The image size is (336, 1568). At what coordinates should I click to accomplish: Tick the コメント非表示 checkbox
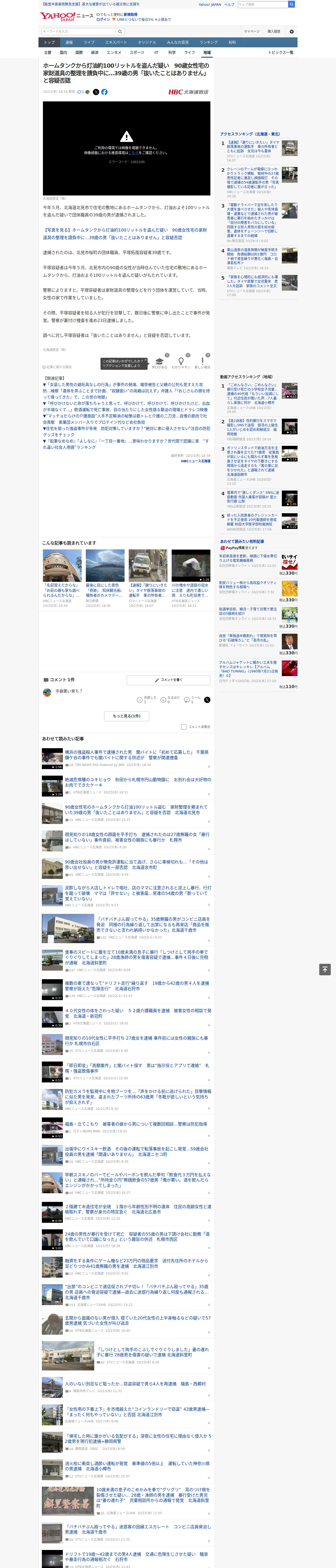point(183,727)
